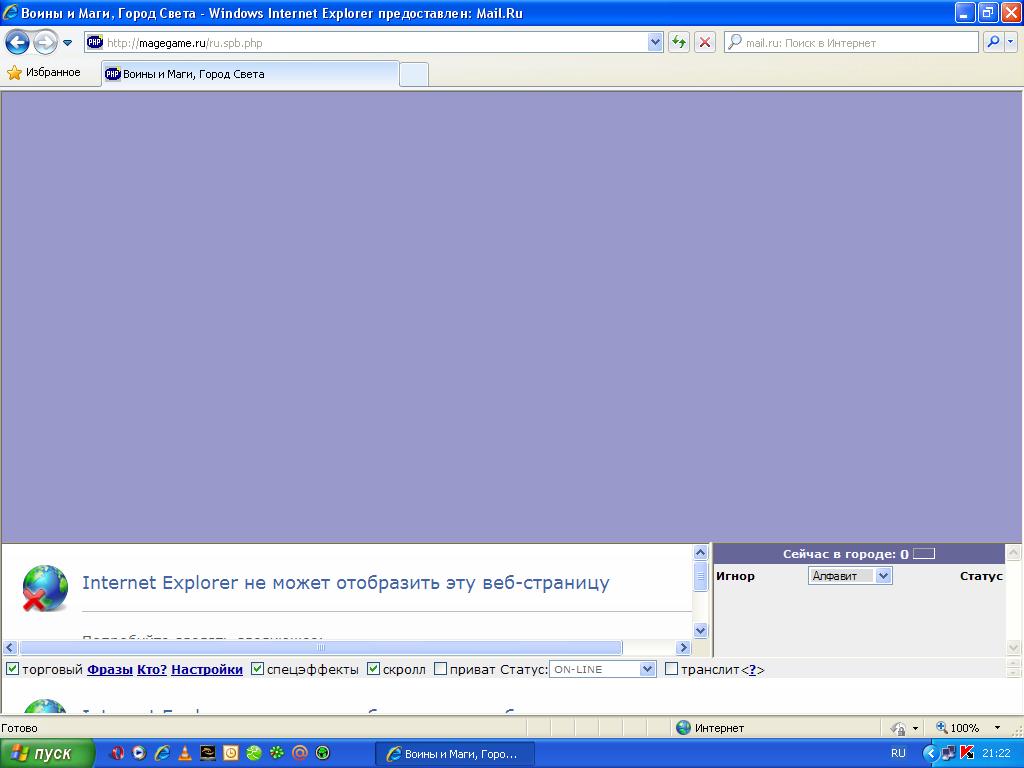Screen dimensions: 1024x768
Task: Toggle the спецэффекты checkbox
Action: pos(257,669)
